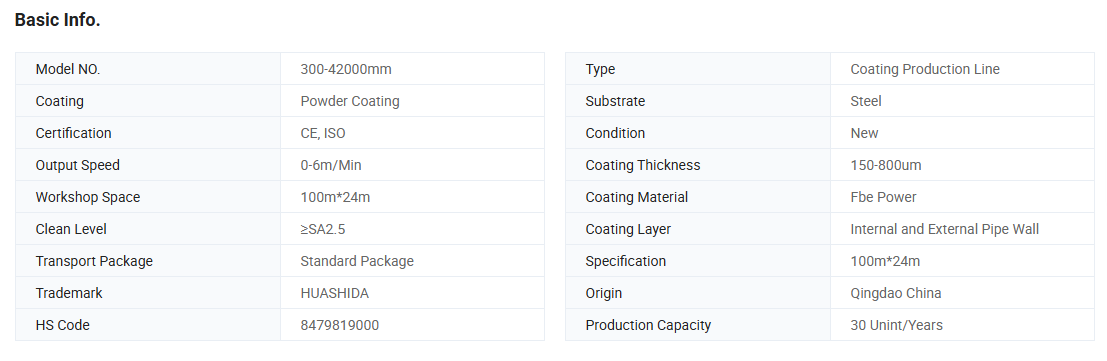Click the value '300-42000mm'
Image resolution: width=1107 pixels, height=361 pixels.
click(x=346, y=69)
